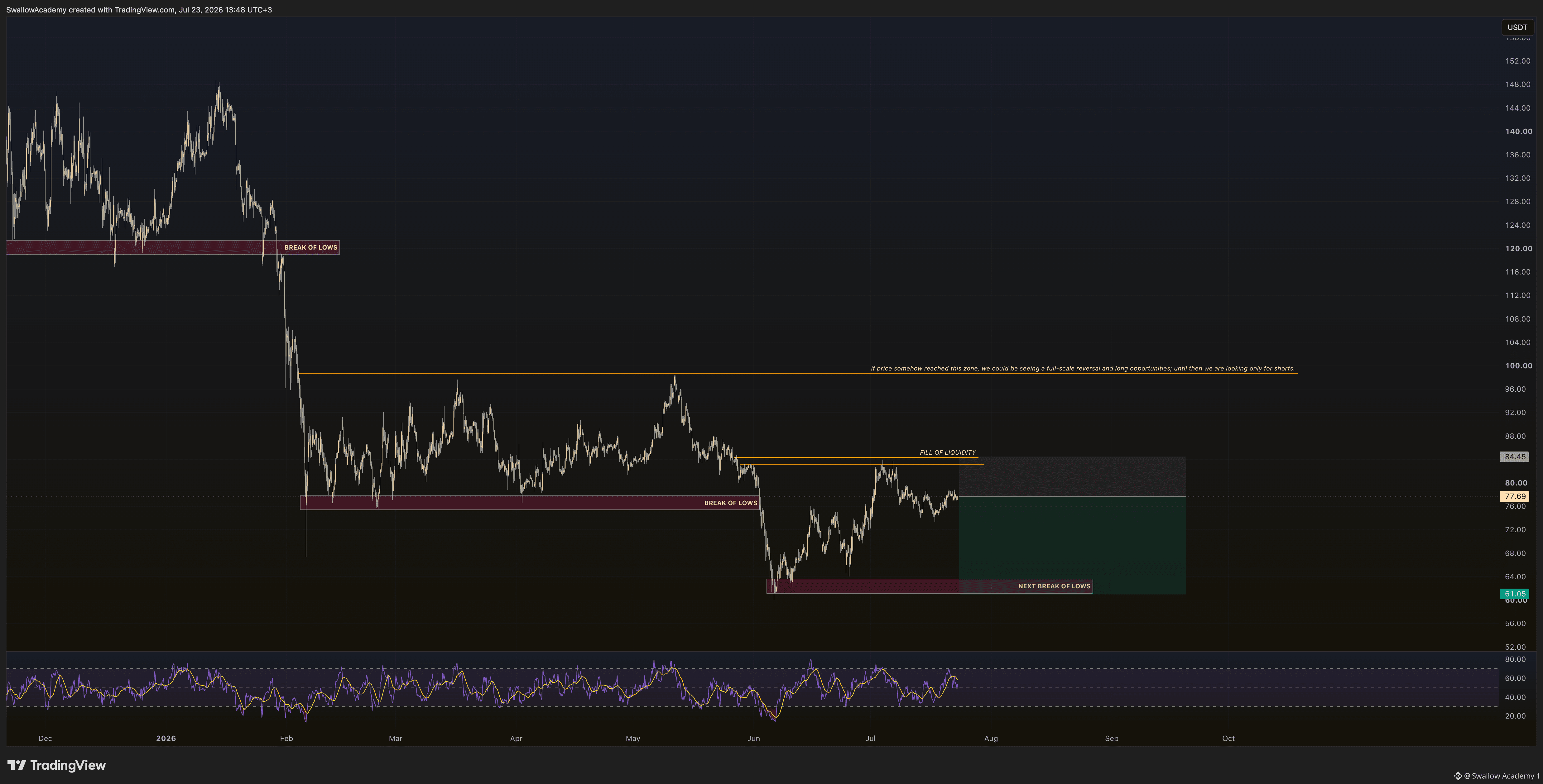Select the grey short-position stop zone

1072,477
